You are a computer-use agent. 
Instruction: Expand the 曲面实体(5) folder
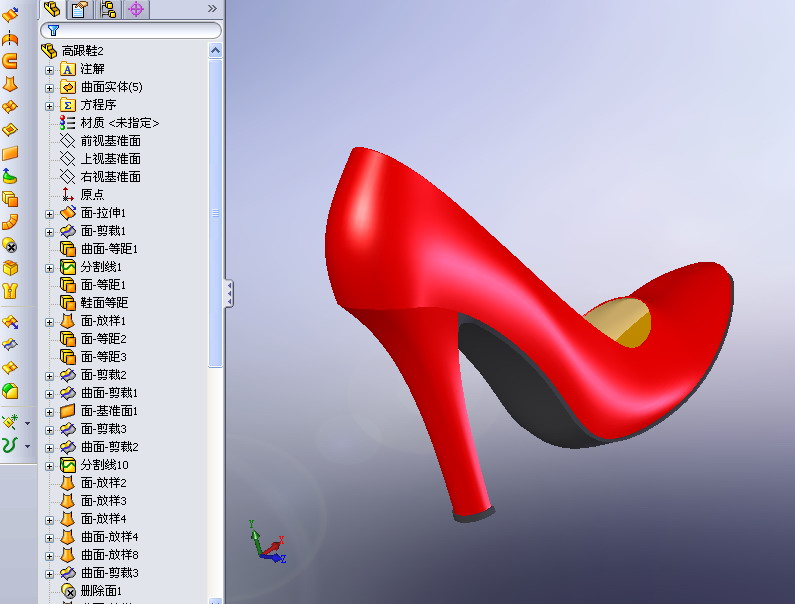click(49, 88)
